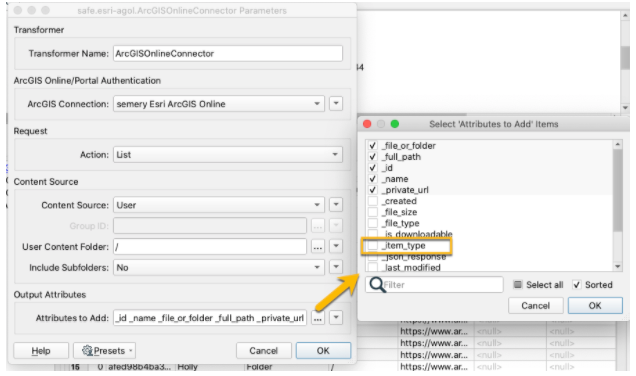
Task: Open ellipsis browser for User Content Folder
Action: click(x=318, y=247)
